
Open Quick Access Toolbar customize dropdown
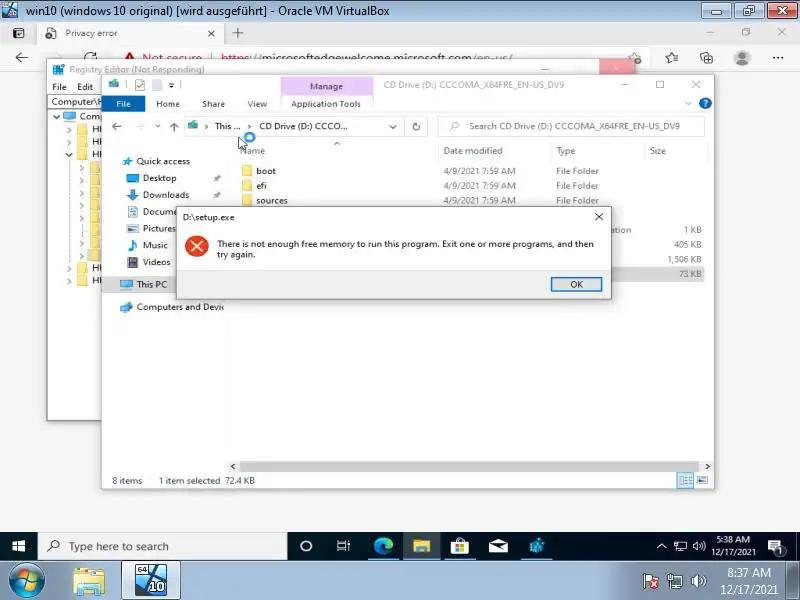point(171,85)
